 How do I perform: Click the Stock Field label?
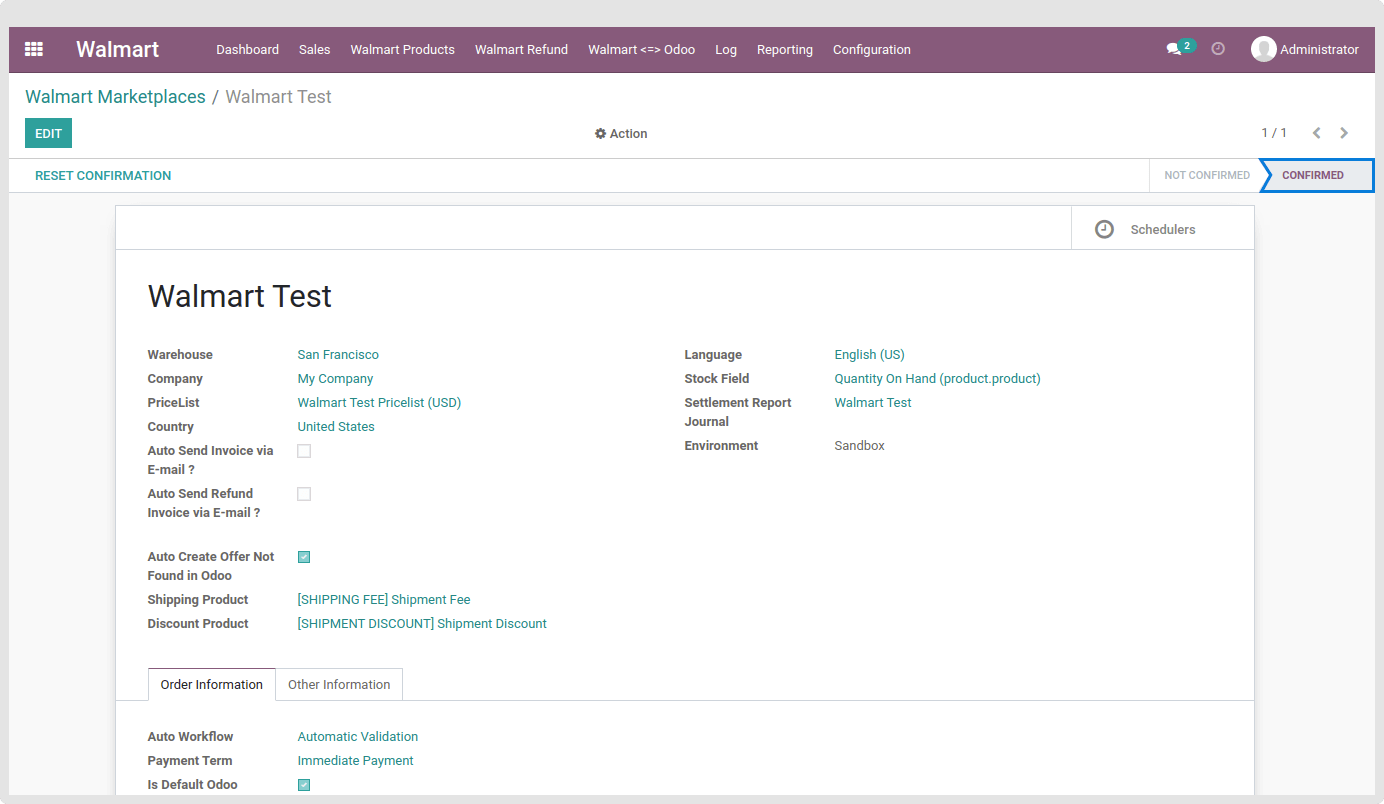pyautogui.click(x=716, y=379)
